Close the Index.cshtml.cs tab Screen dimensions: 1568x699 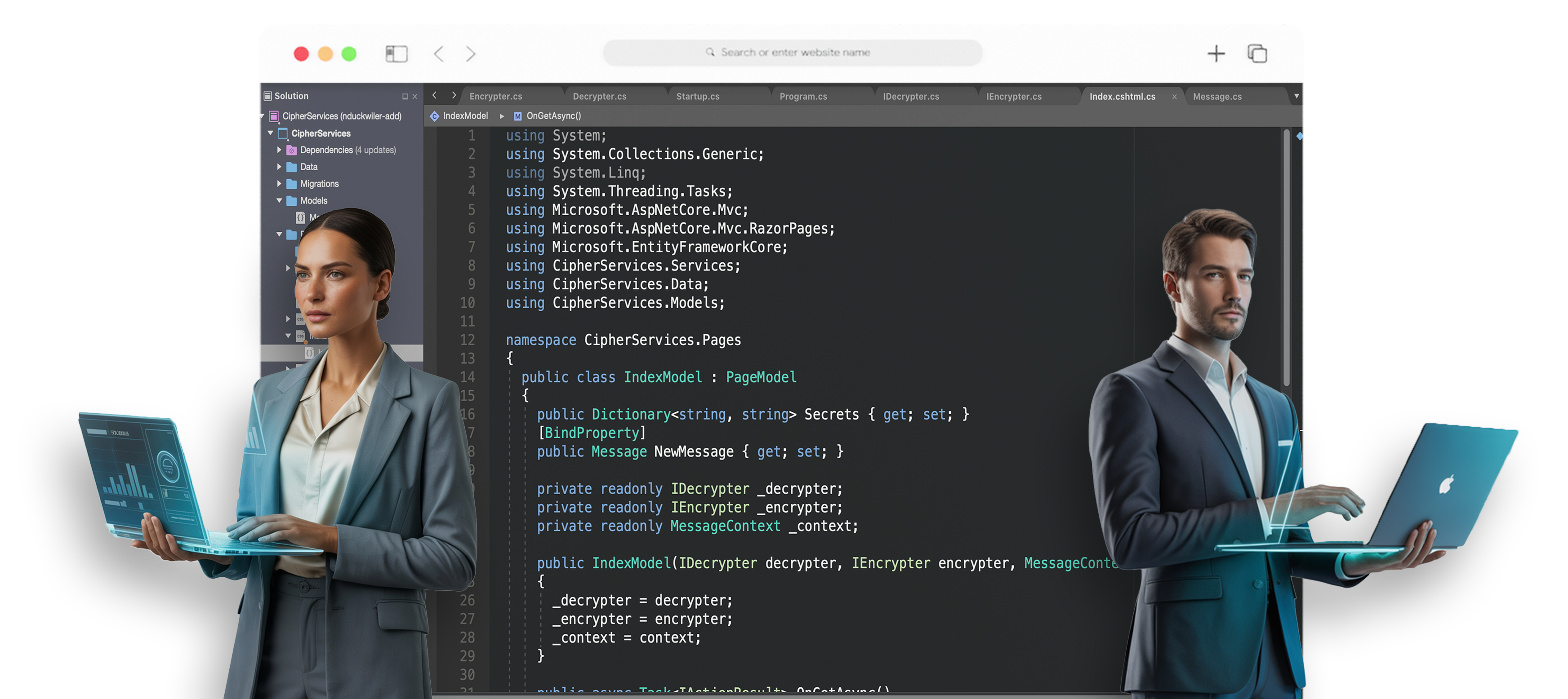(1174, 97)
